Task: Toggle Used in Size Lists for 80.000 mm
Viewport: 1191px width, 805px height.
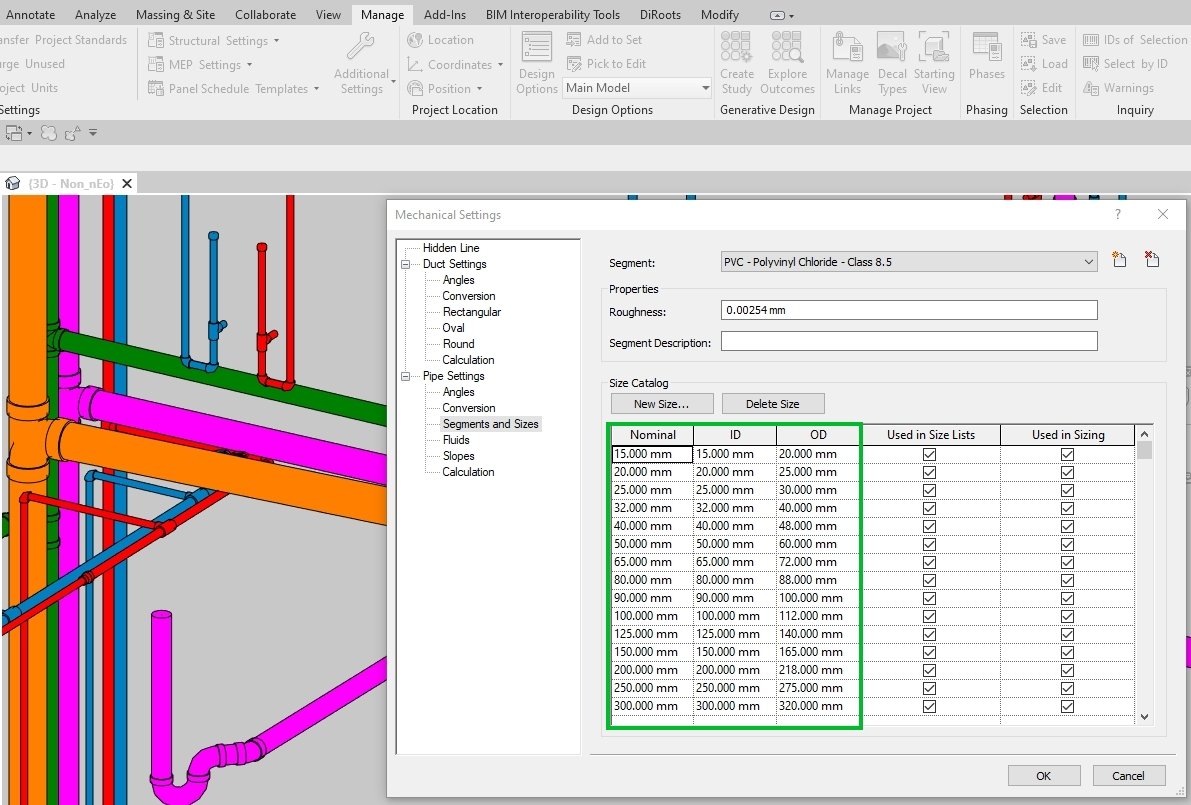Action: pyautogui.click(x=929, y=580)
